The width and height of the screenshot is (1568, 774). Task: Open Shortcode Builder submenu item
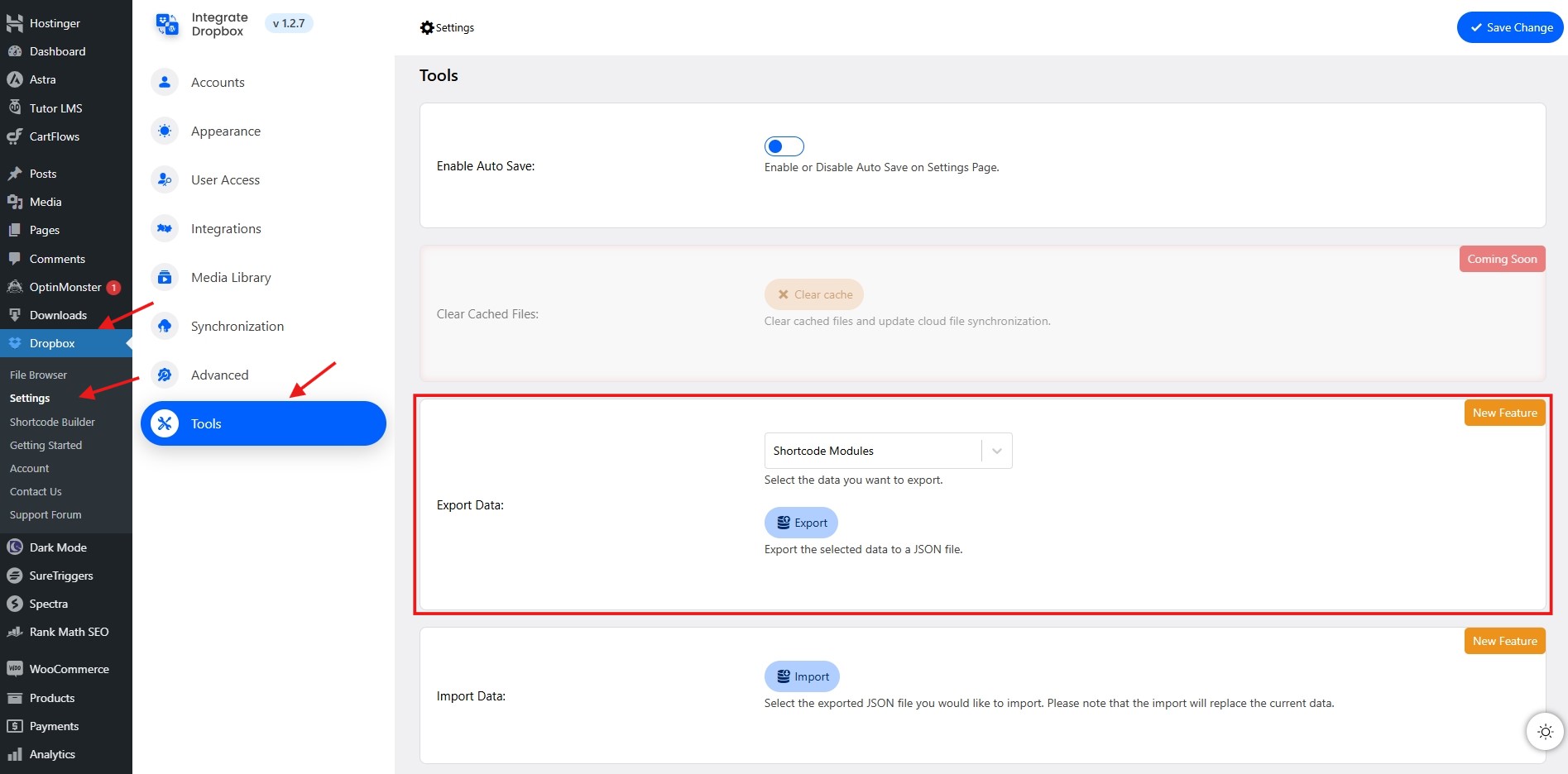pos(52,422)
